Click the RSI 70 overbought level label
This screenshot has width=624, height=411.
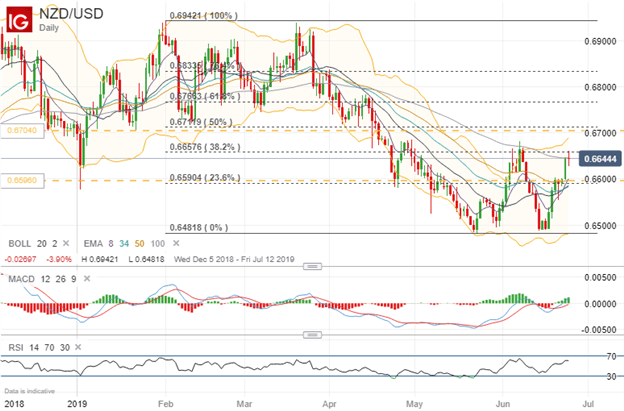(611, 356)
